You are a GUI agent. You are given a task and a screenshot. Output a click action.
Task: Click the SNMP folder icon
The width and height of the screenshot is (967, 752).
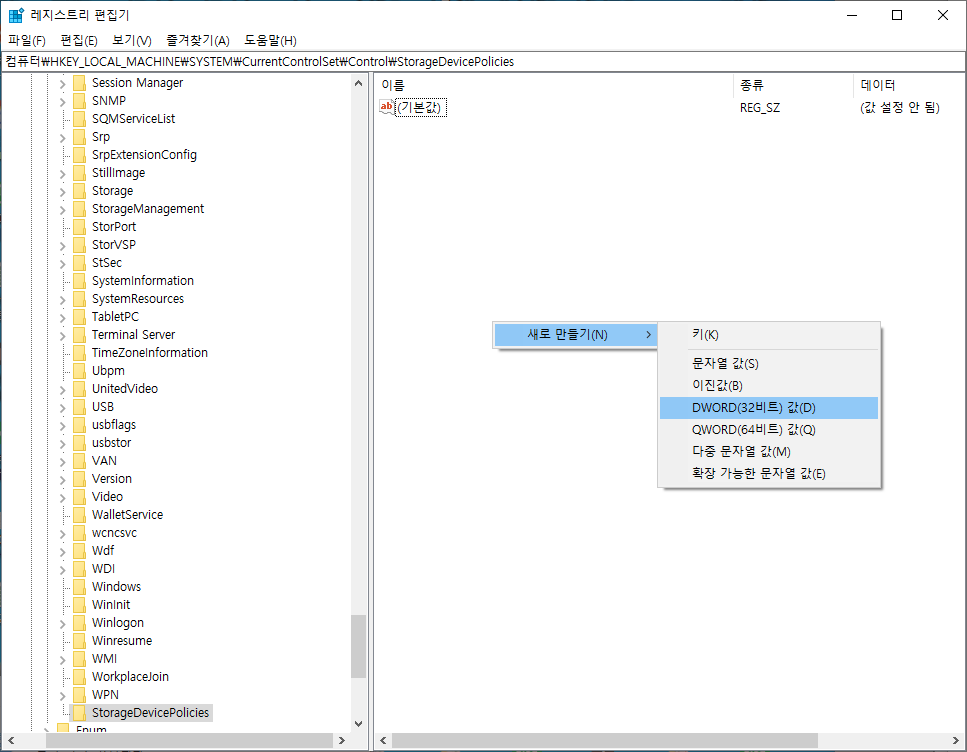pos(80,101)
